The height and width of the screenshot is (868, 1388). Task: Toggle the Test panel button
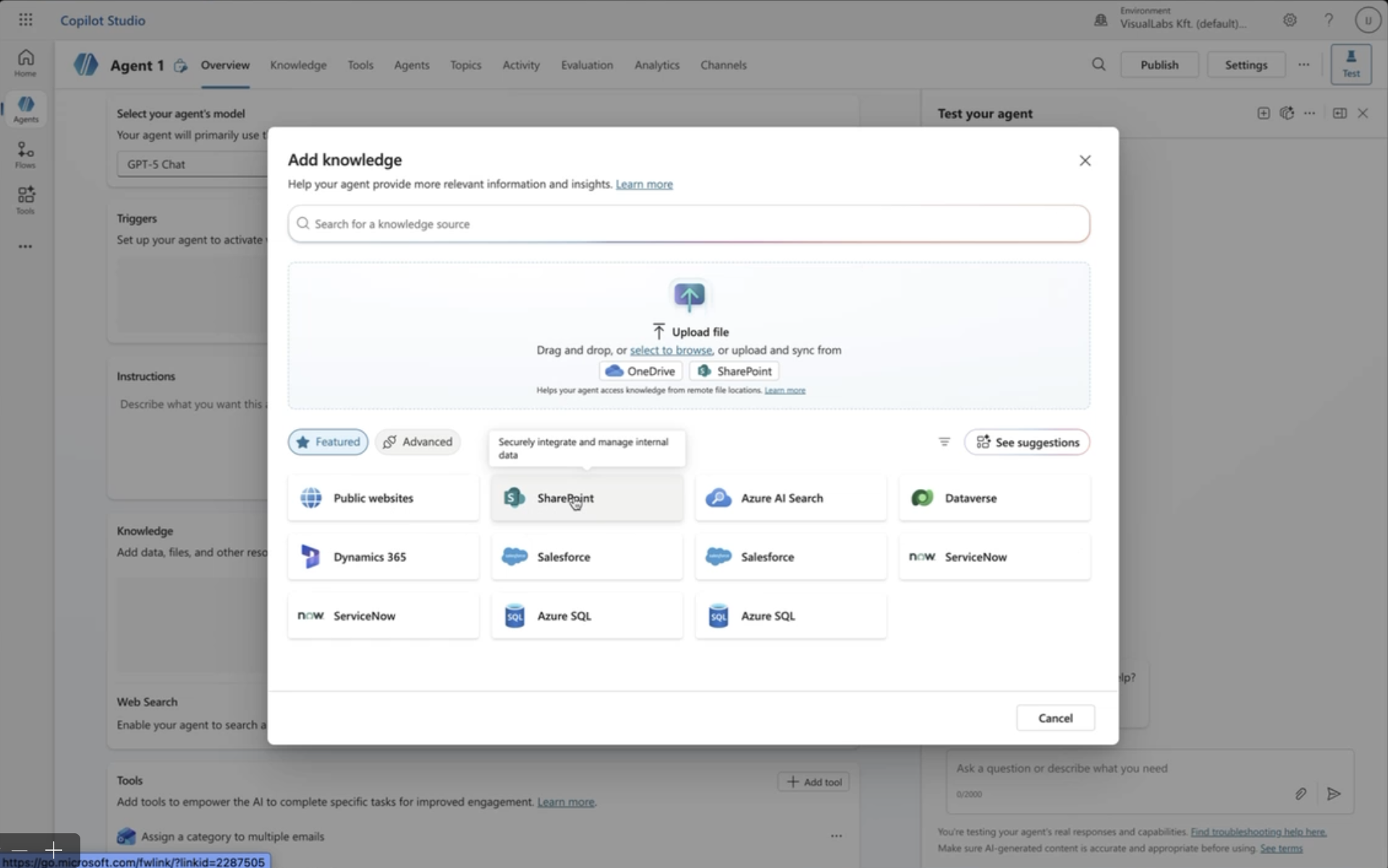tap(1351, 64)
